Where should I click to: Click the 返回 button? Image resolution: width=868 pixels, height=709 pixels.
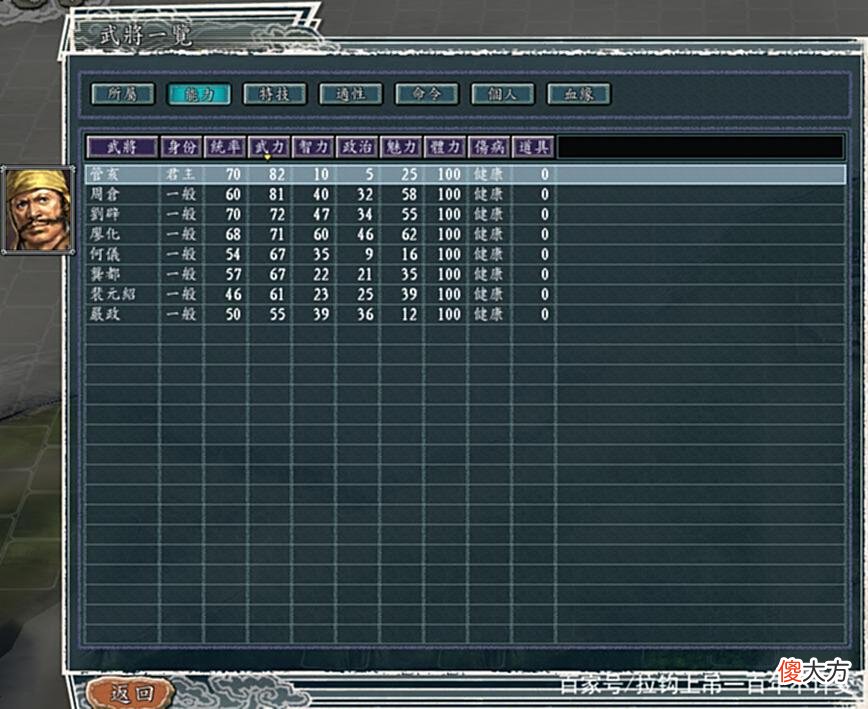131,692
